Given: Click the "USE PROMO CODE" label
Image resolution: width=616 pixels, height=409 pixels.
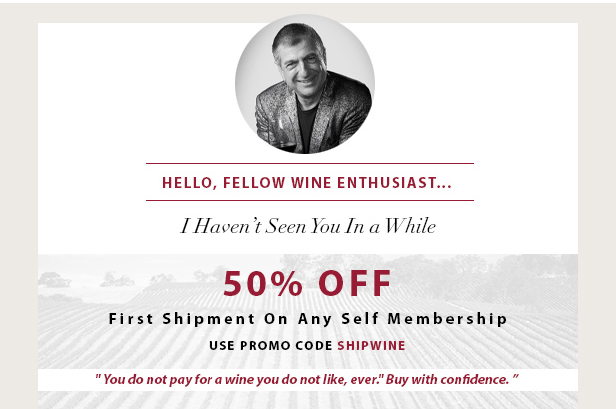Looking at the screenshot, I should pyautogui.click(x=271, y=346).
